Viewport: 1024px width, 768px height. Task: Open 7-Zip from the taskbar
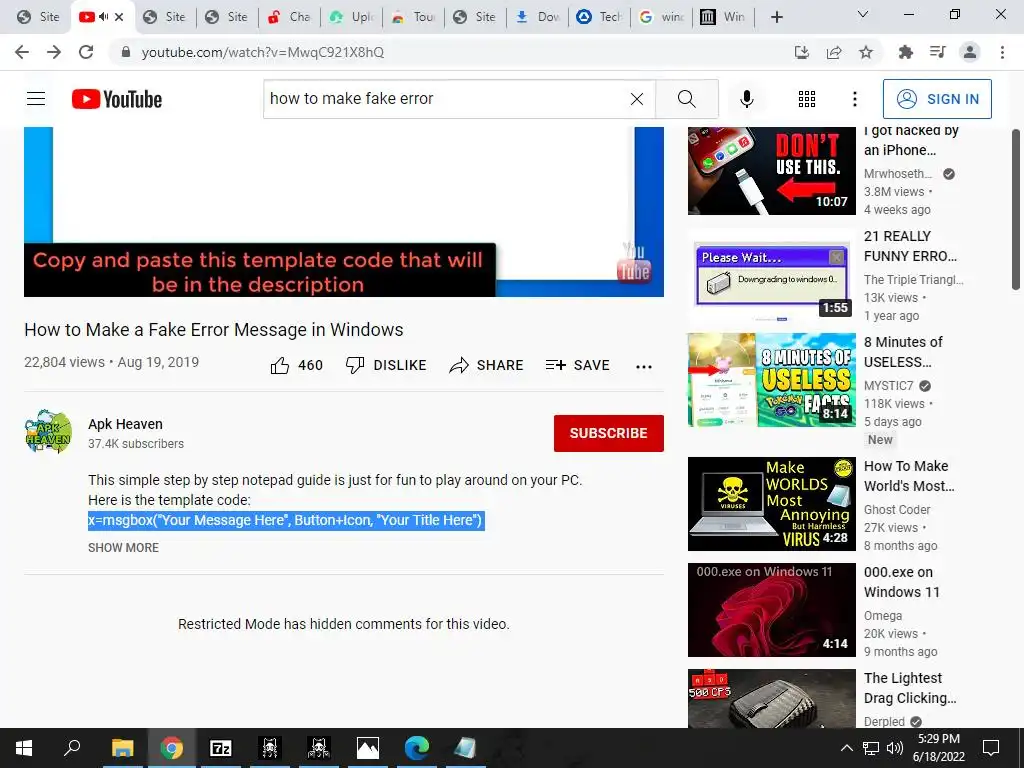tap(220, 748)
